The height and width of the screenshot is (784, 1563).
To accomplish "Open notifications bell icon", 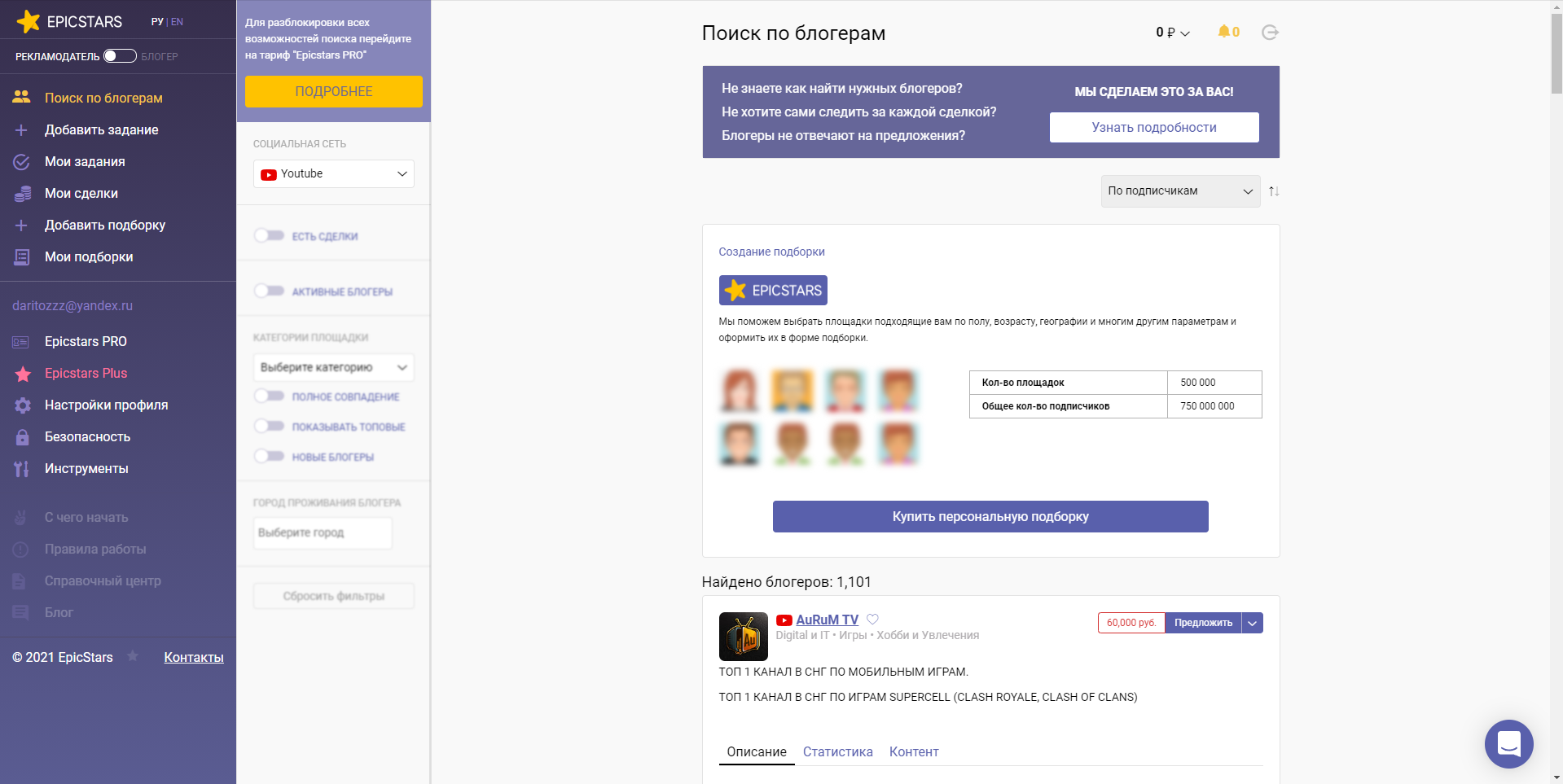I will 1223,32.
